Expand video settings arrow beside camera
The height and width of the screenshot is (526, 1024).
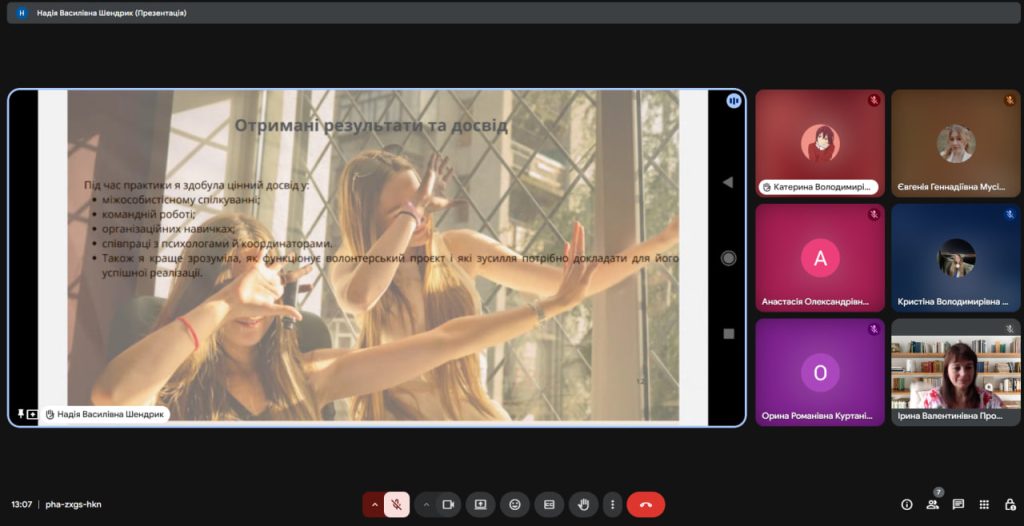point(426,505)
